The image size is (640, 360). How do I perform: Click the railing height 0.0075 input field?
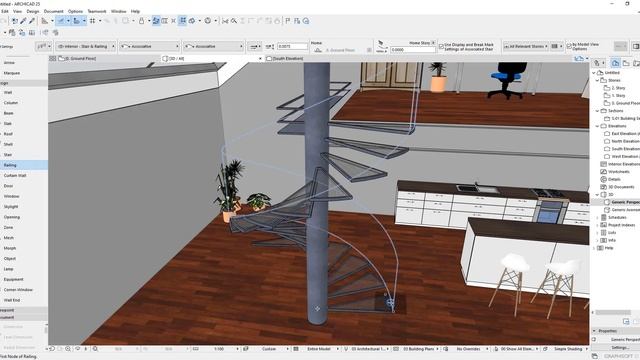click(292, 47)
